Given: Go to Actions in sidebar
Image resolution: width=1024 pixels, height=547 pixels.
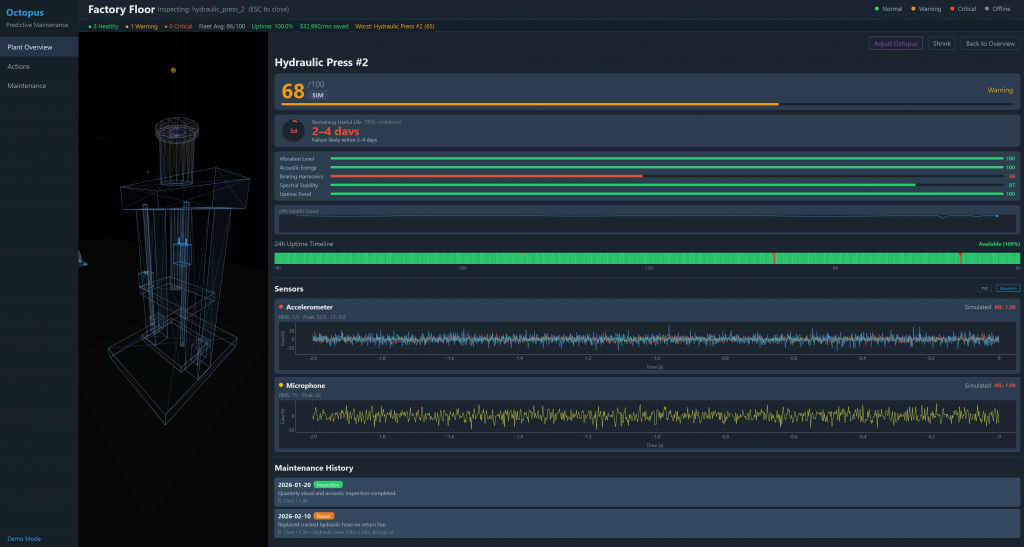Looking at the screenshot, I should coord(19,66).
